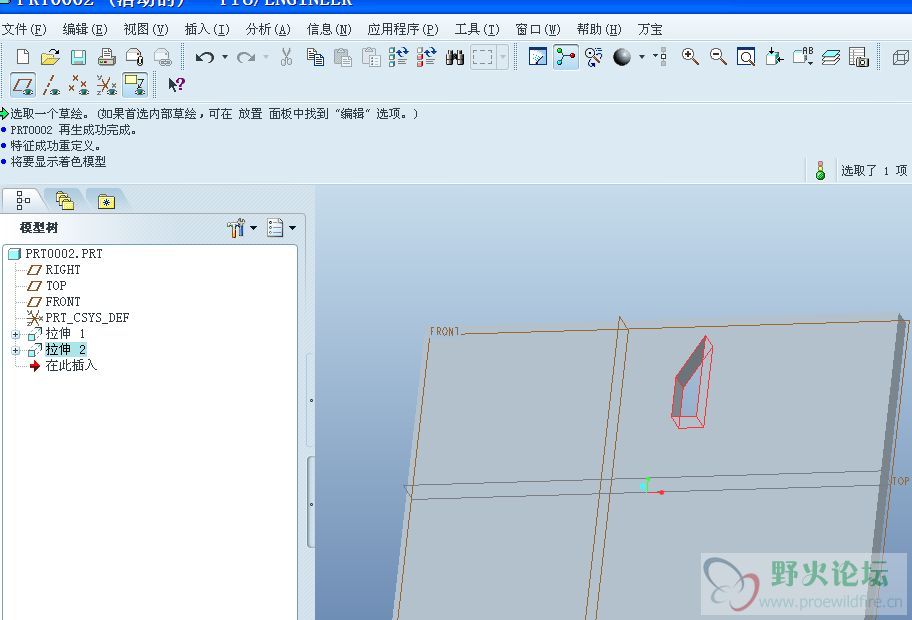Open the 文件(F) menu
This screenshot has height=620, width=912.
24,29
